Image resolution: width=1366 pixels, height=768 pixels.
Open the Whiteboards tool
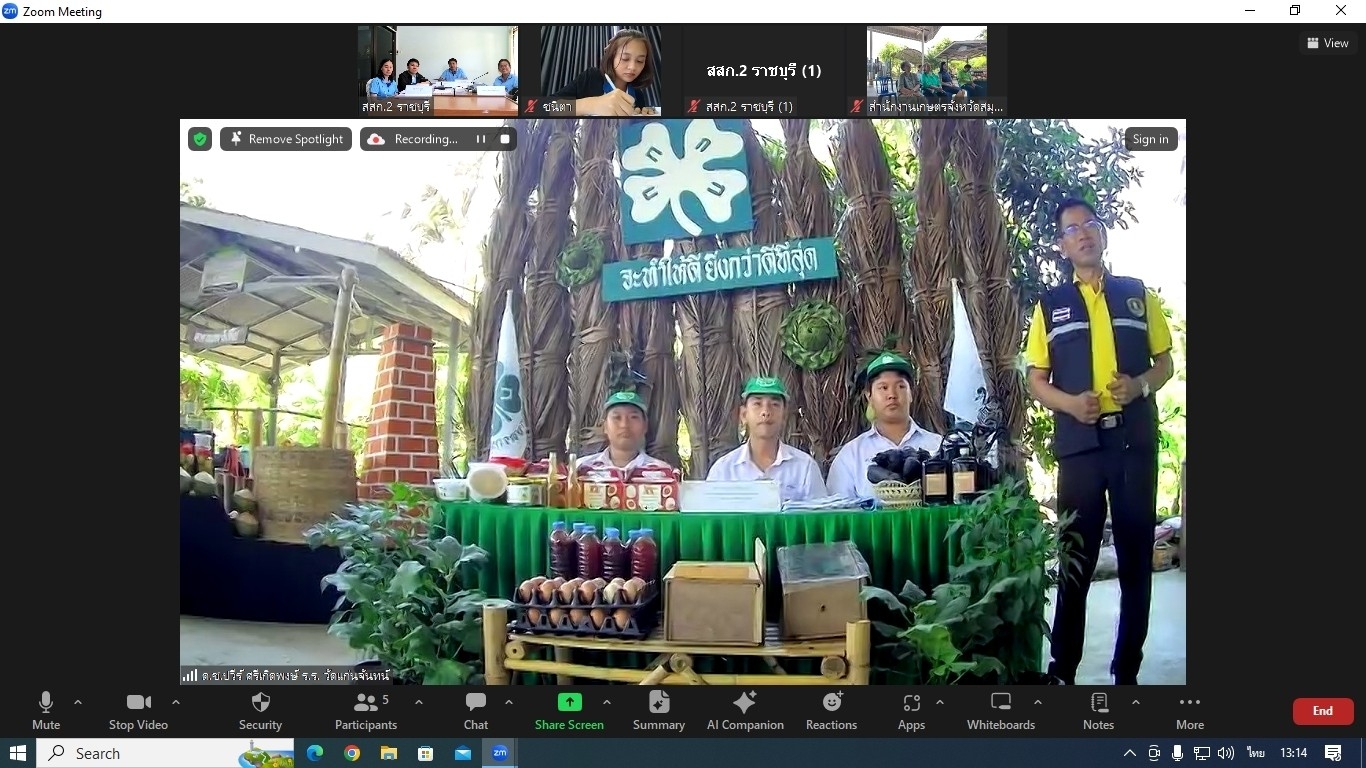[1000, 711]
